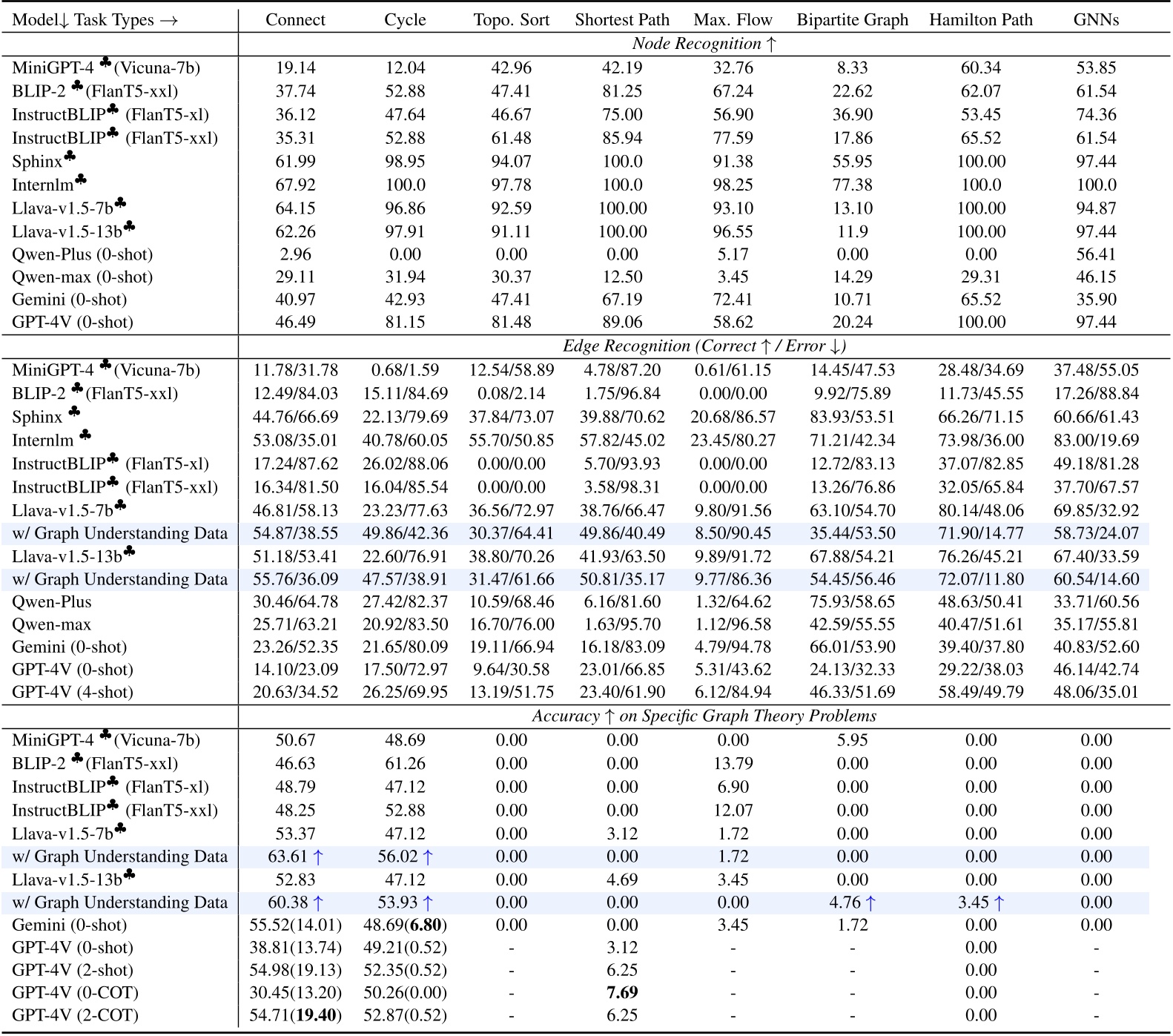Screen dimensions: 1173x1036
Task: Click the GNNs column header
Action: (1095, 20)
